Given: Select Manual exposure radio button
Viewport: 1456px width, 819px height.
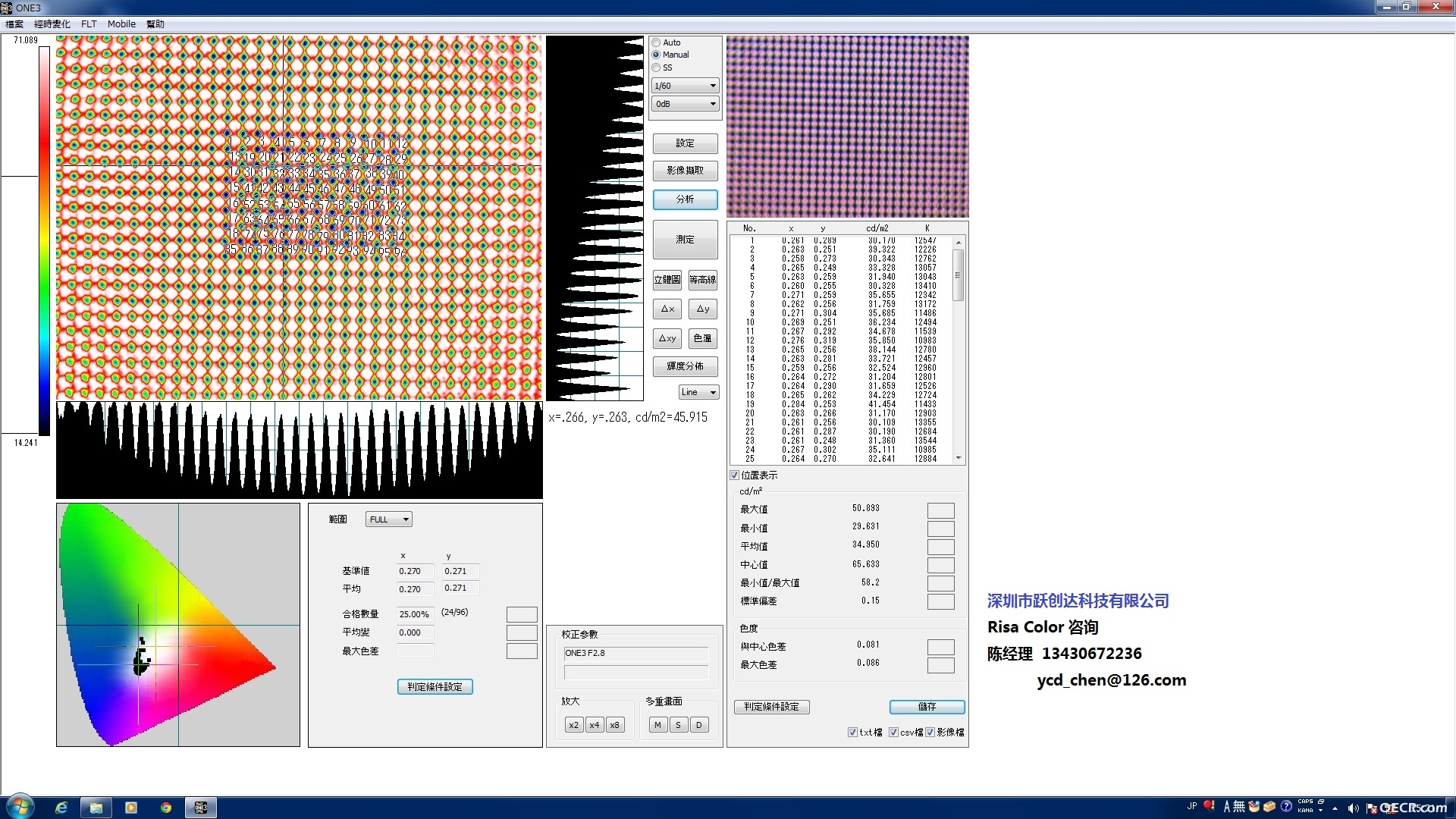Looking at the screenshot, I should click(657, 55).
